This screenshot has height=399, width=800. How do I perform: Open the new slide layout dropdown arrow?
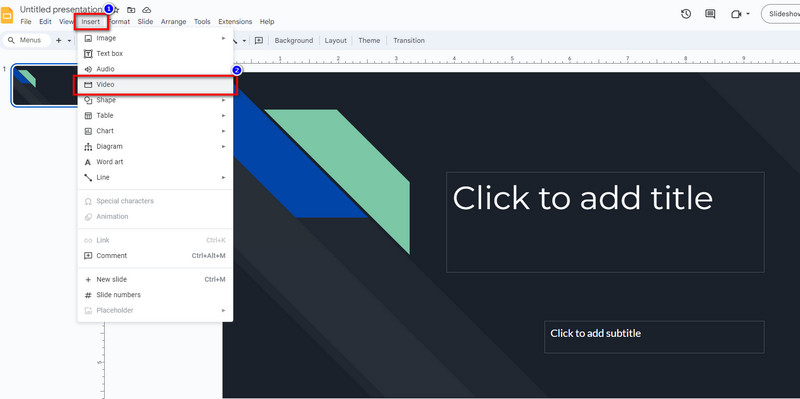pyautogui.click(x=69, y=40)
